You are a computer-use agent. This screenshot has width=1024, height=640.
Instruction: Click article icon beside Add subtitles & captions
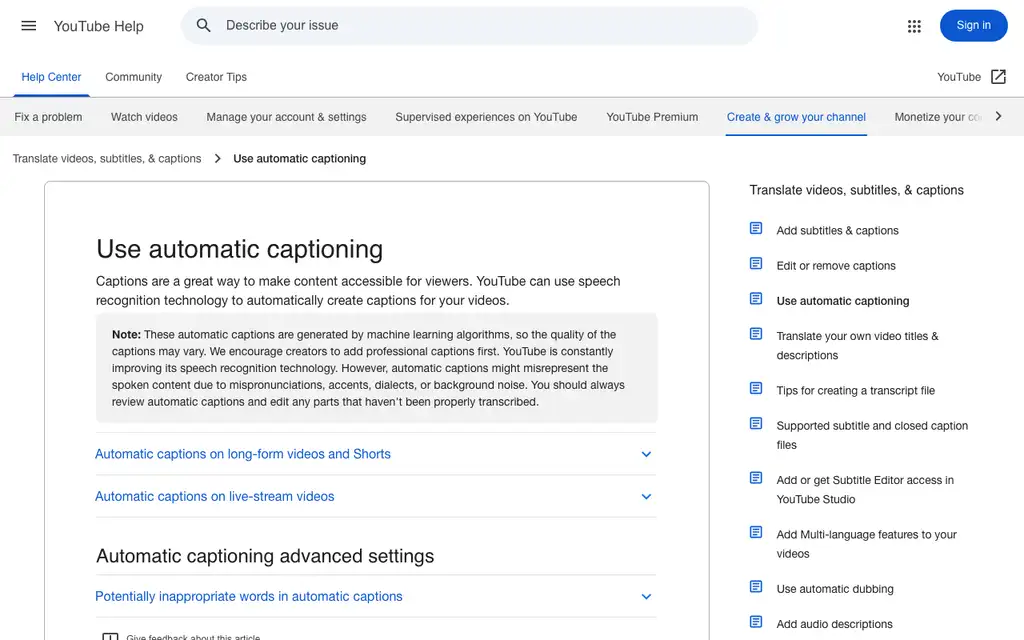click(x=756, y=229)
